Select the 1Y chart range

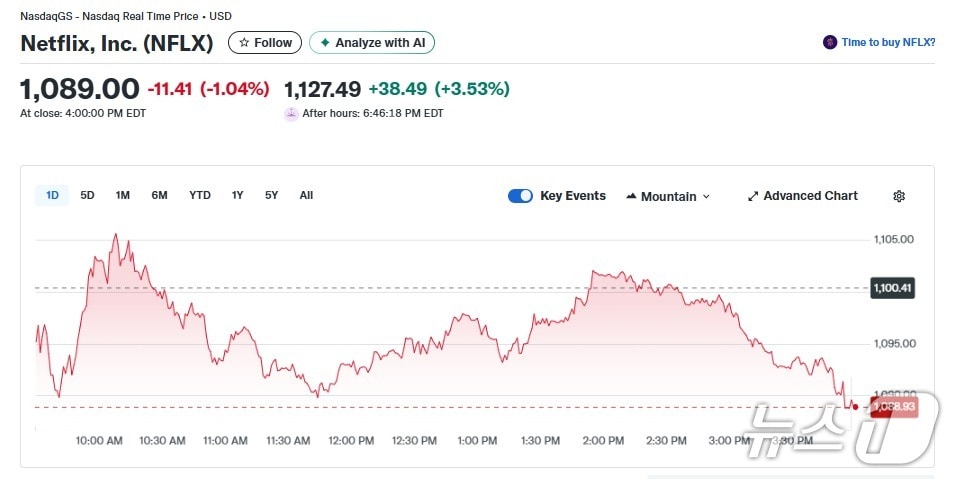[237, 195]
